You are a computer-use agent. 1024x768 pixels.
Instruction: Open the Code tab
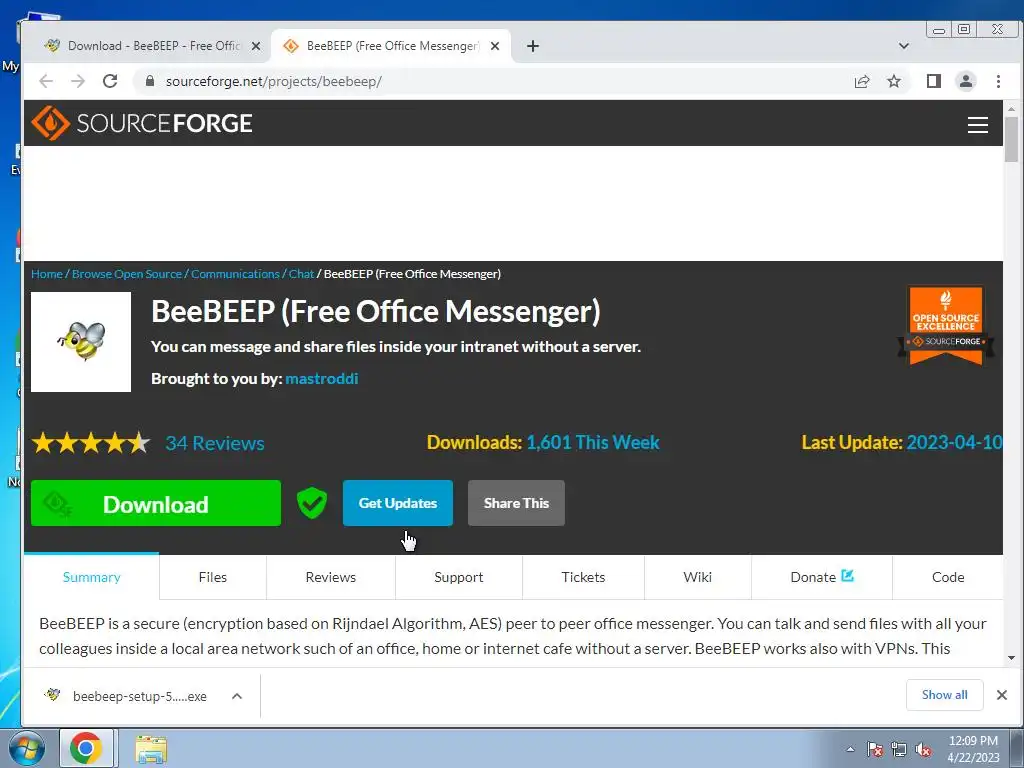pos(948,577)
